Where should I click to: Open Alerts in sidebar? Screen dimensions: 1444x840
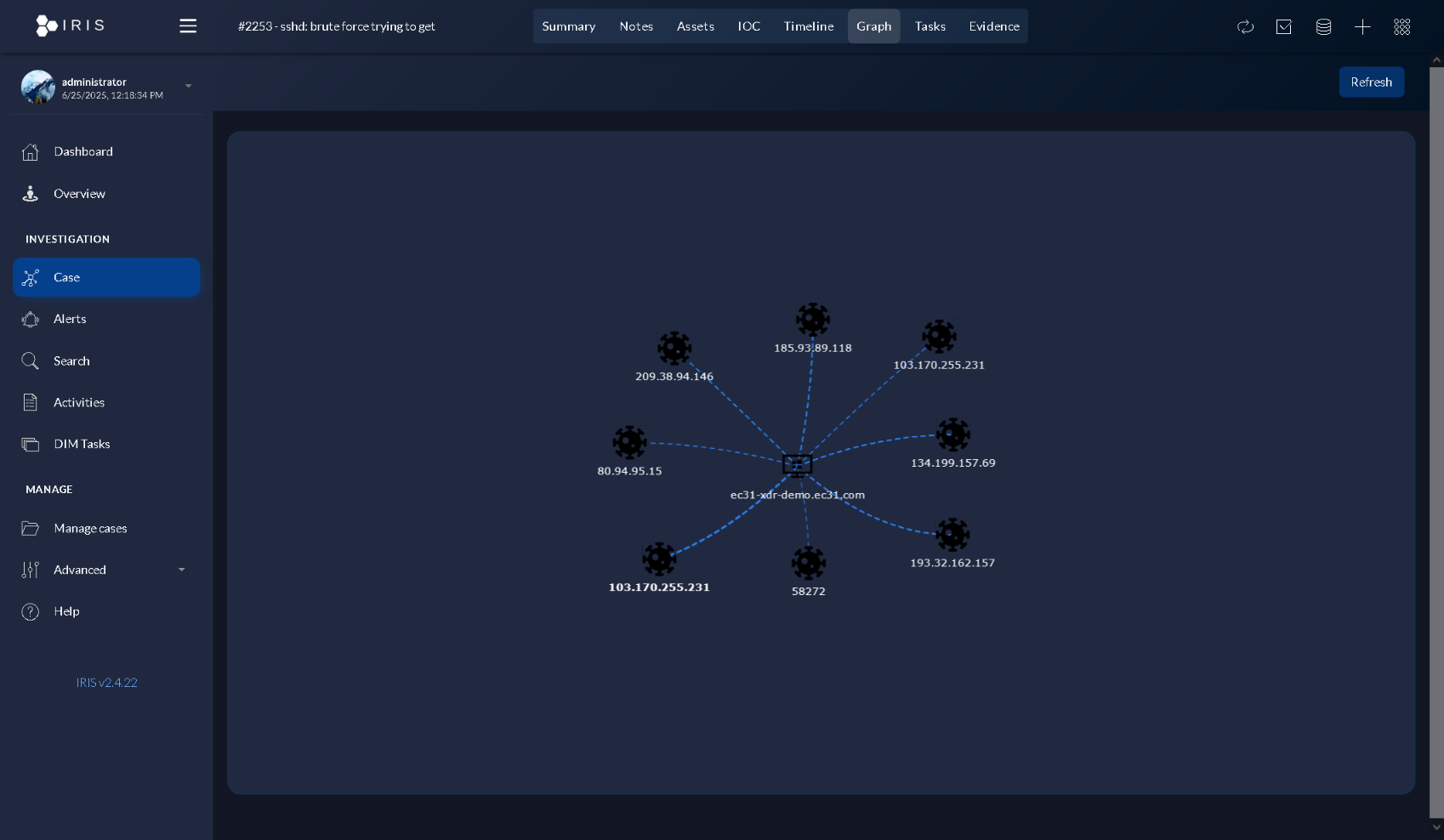point(106,319)
